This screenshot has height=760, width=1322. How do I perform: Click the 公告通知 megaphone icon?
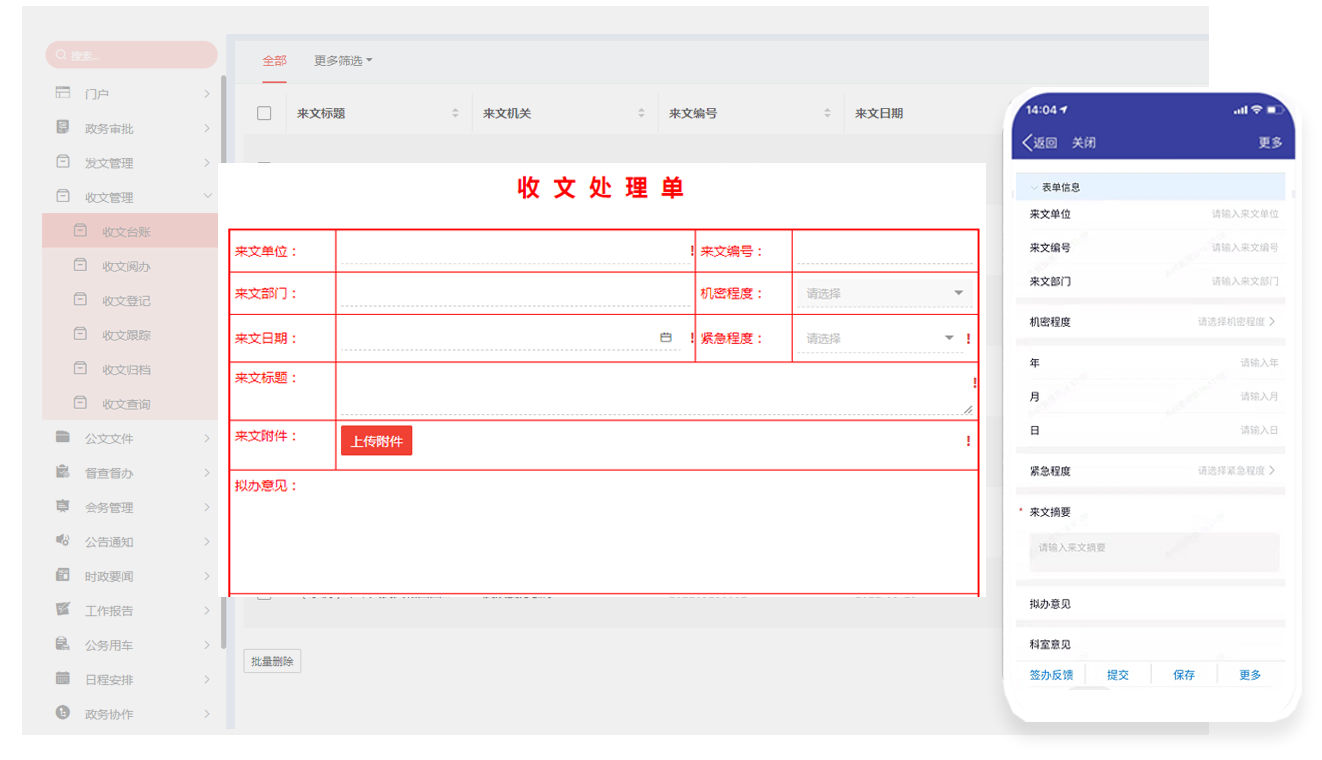63,540
